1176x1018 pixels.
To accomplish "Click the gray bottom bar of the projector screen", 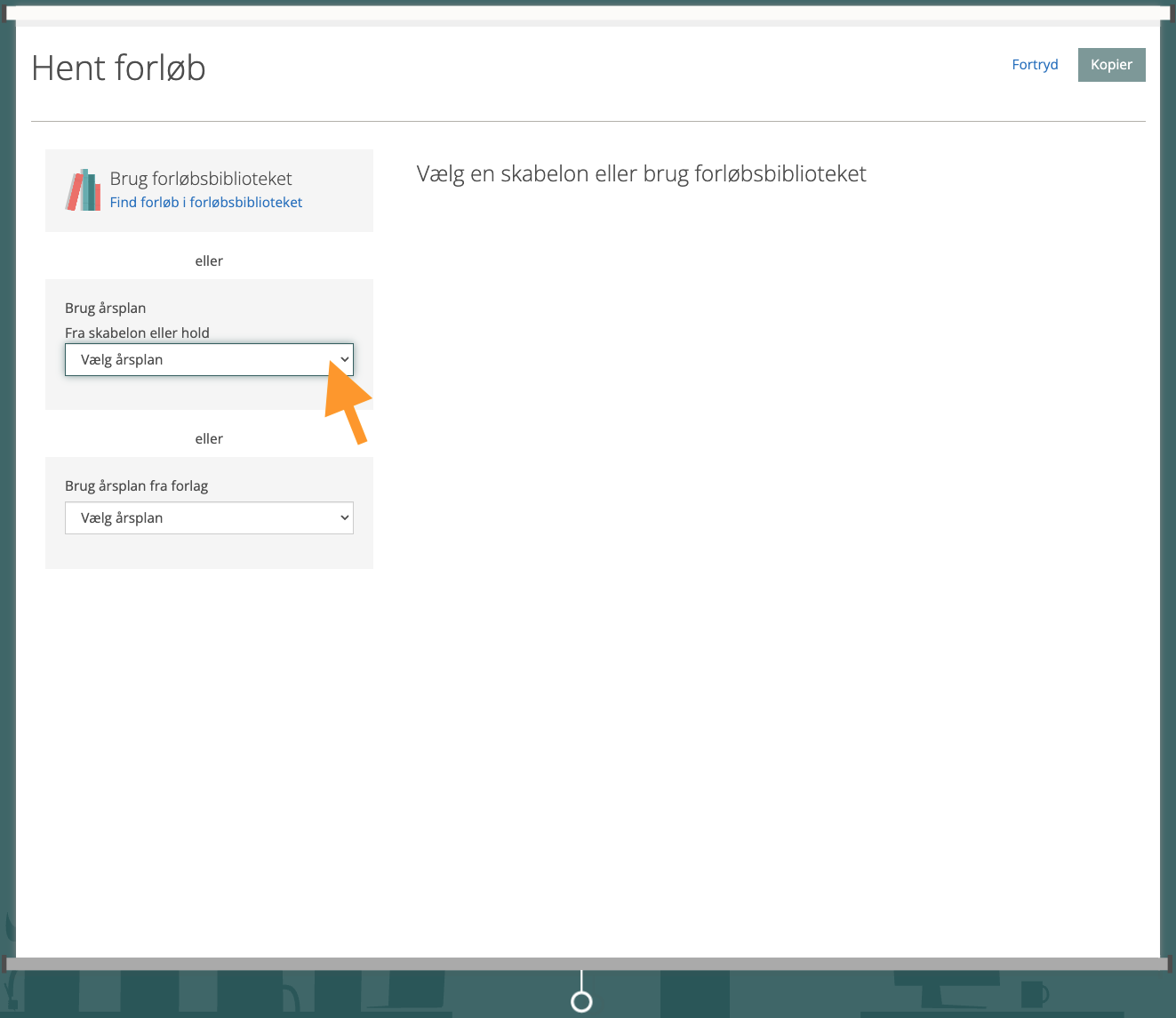I will click(356, 964).
